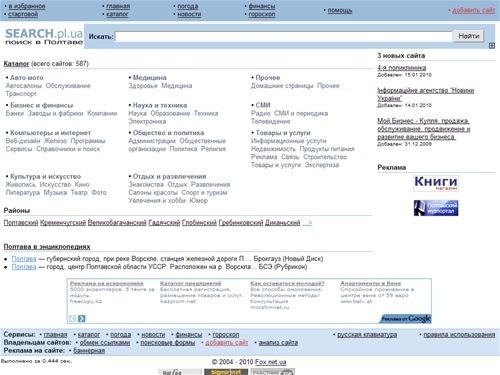Open the Электроника subcategory
Image resolution: width=500 pixels, height=375 pixels.
(x=147, y=121)
